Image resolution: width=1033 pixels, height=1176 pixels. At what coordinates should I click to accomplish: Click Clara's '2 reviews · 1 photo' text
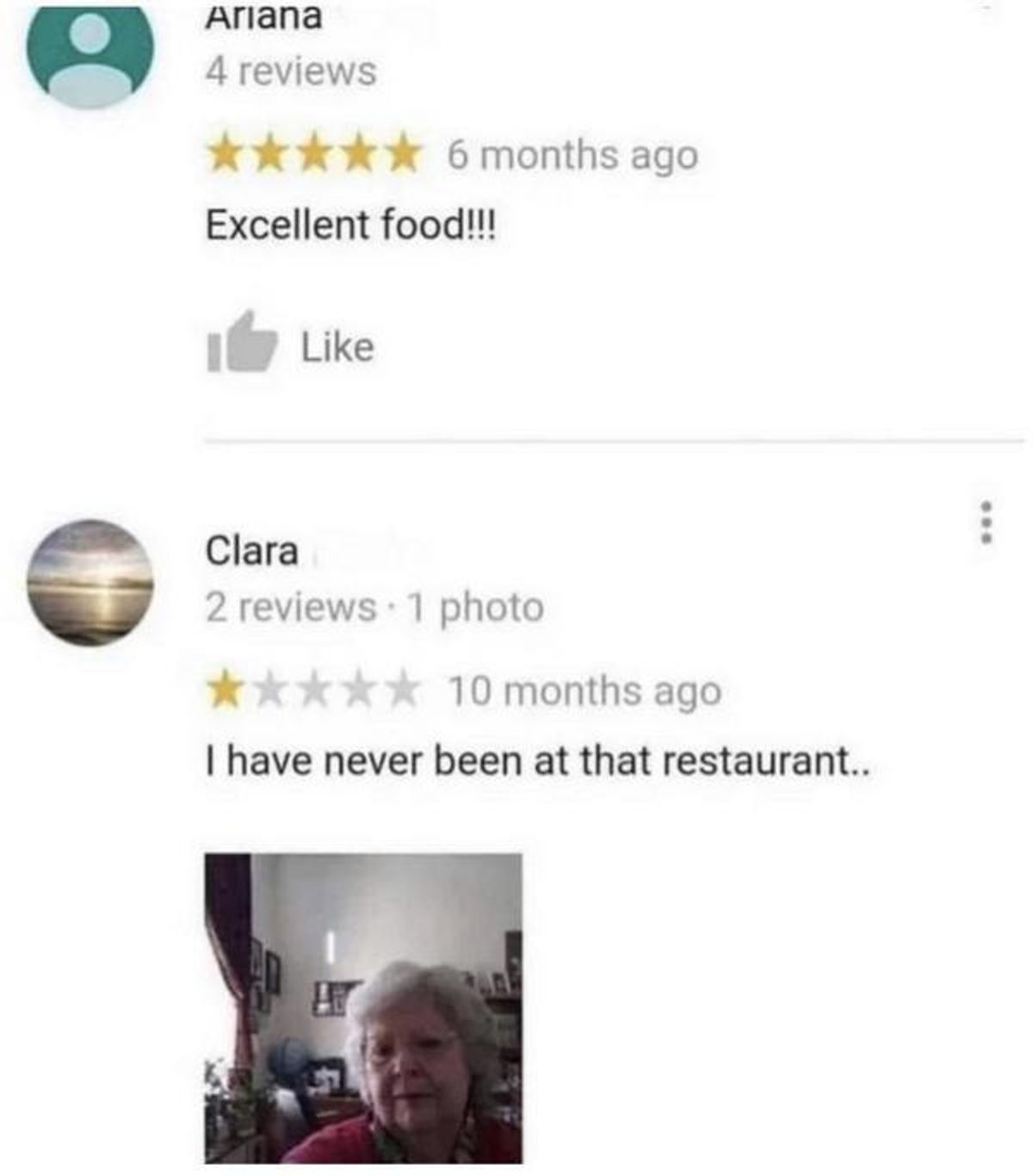tap(374, 607)
